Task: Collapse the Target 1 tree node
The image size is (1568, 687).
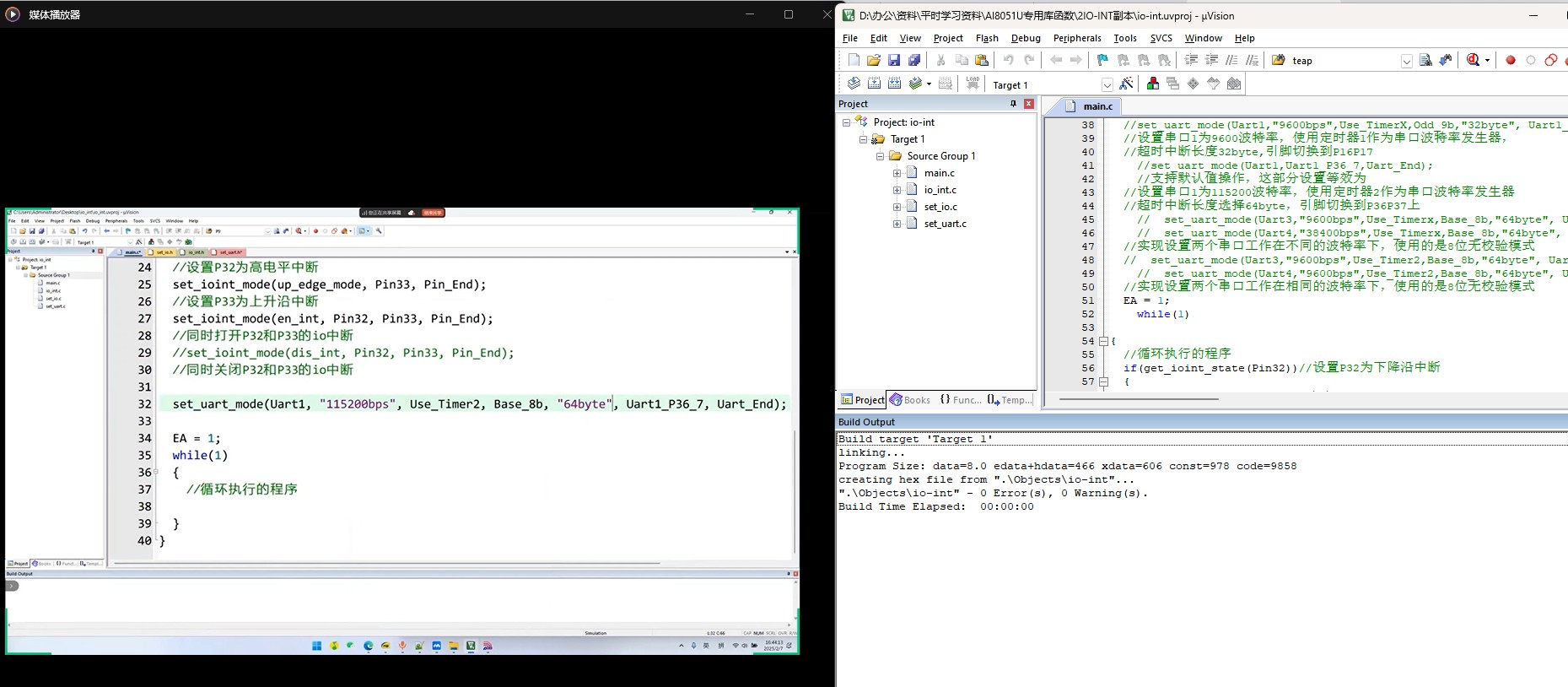Action: pyautogui.click(x=863, y=139)
